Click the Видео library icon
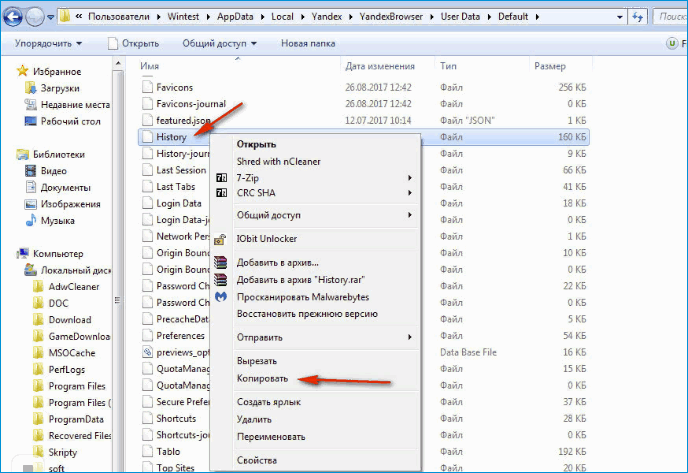Viewport: 688px width, 473px height. tap(29, 171)
